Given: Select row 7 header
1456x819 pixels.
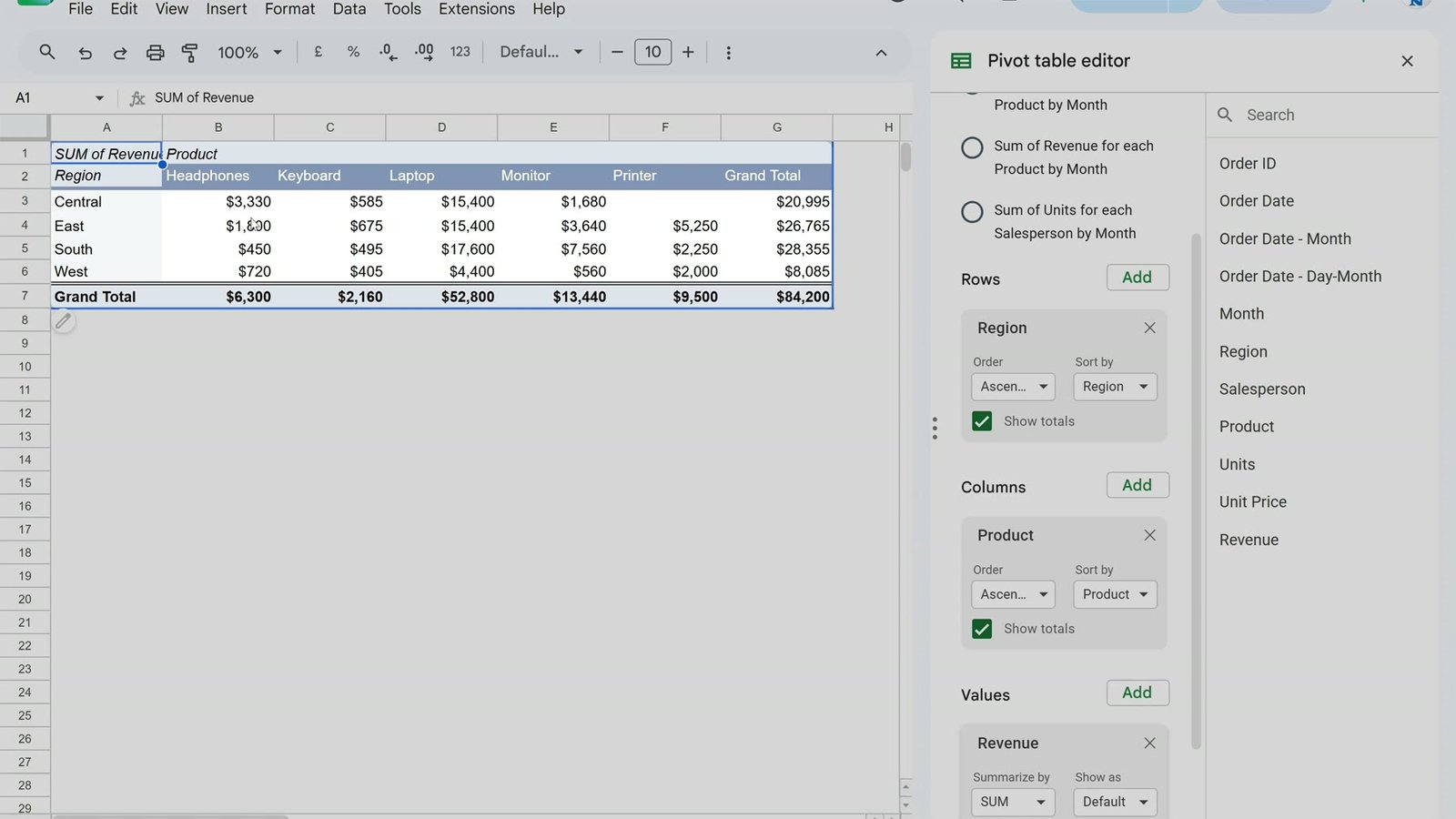Looking at the screenshot, I should pos(25,297).
